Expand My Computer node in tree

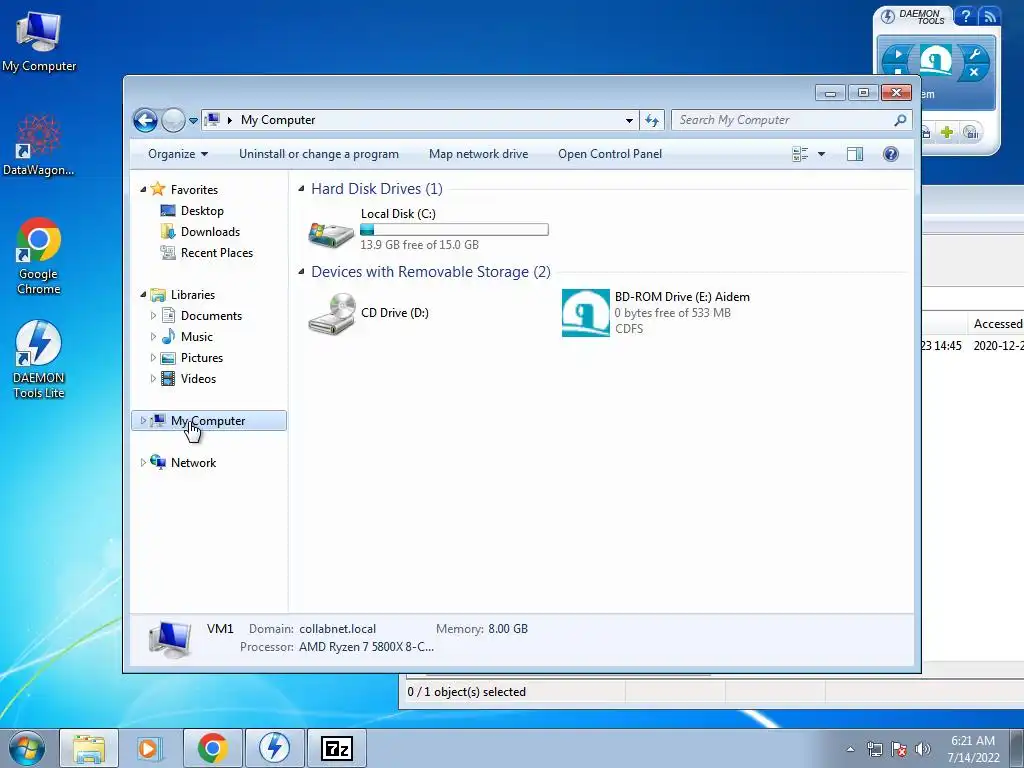(x=143, y=421)
